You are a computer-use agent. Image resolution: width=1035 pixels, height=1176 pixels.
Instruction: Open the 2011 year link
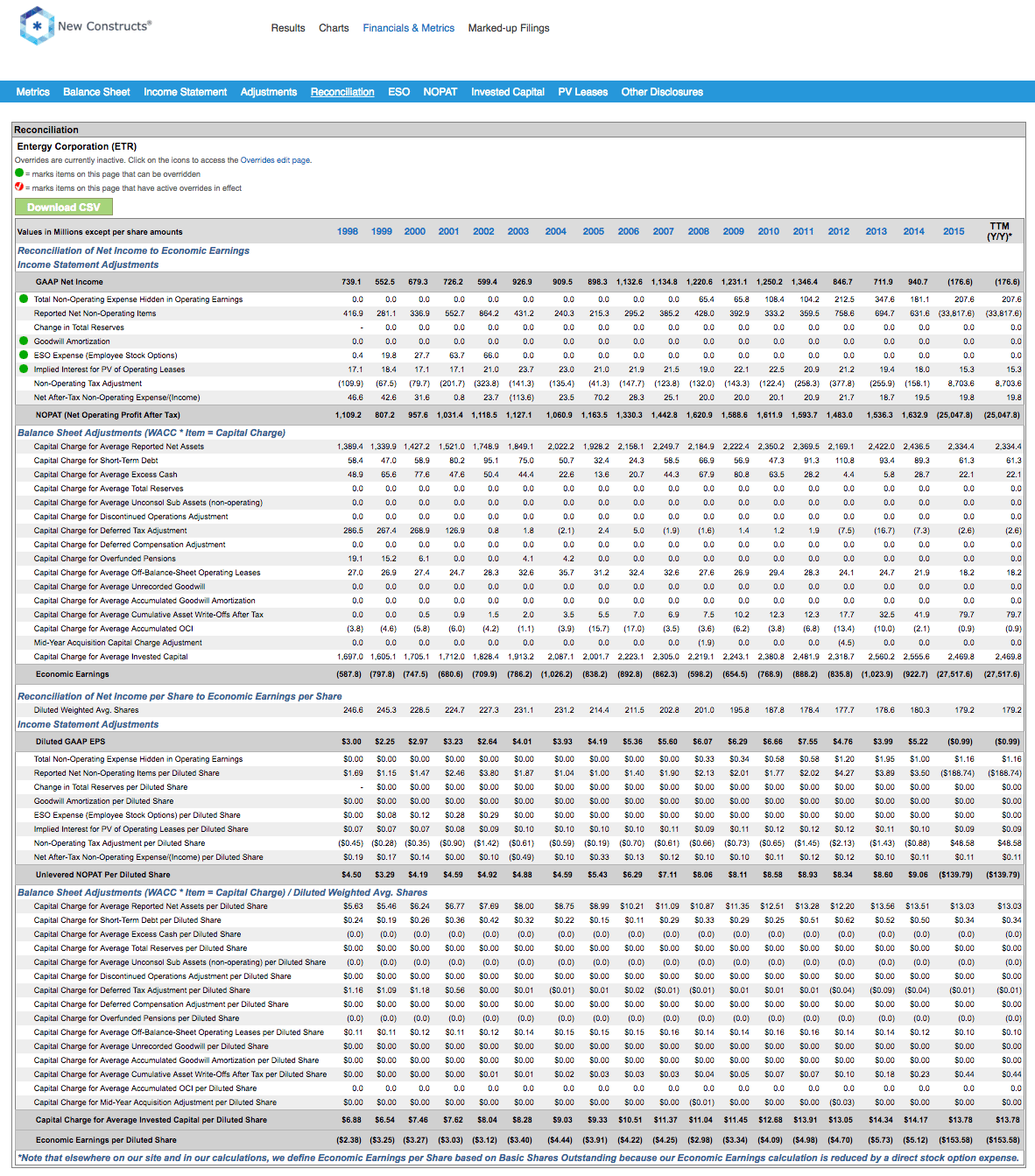pyautogui.click(x=804, y=232)
